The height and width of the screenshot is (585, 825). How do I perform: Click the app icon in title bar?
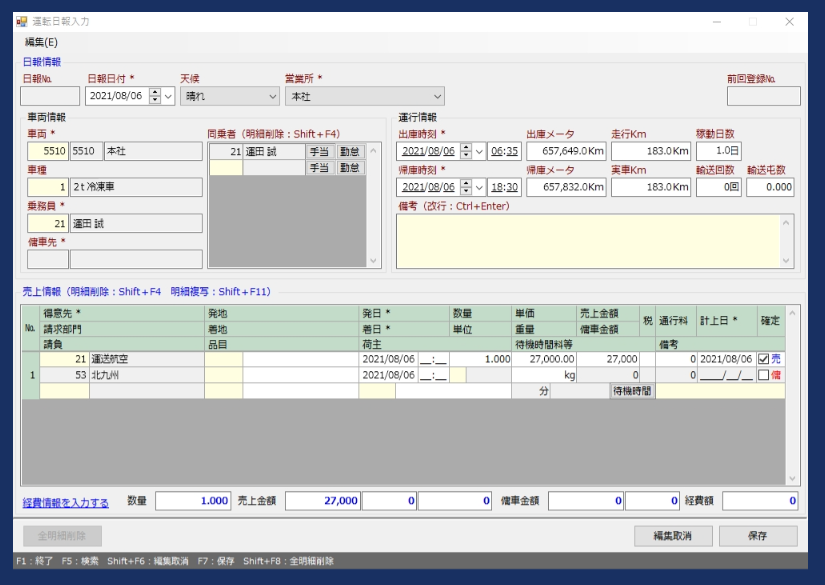pos(21,21)
